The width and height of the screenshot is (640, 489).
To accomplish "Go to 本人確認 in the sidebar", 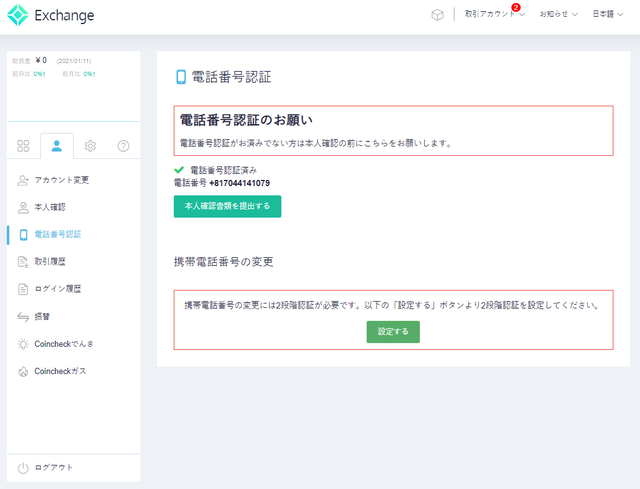I will pyautogui.click(x=74, y=207).
